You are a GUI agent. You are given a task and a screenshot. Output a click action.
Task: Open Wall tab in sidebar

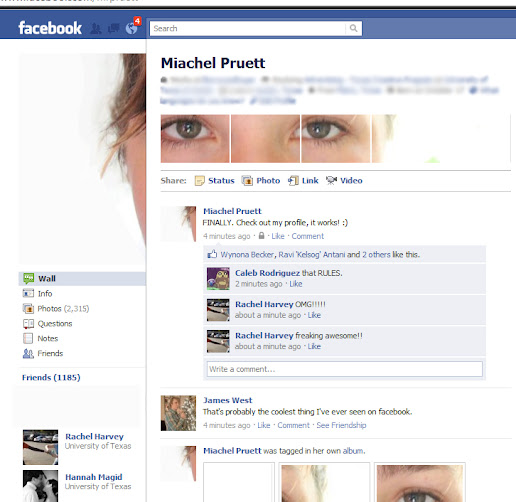click(82, 279)
